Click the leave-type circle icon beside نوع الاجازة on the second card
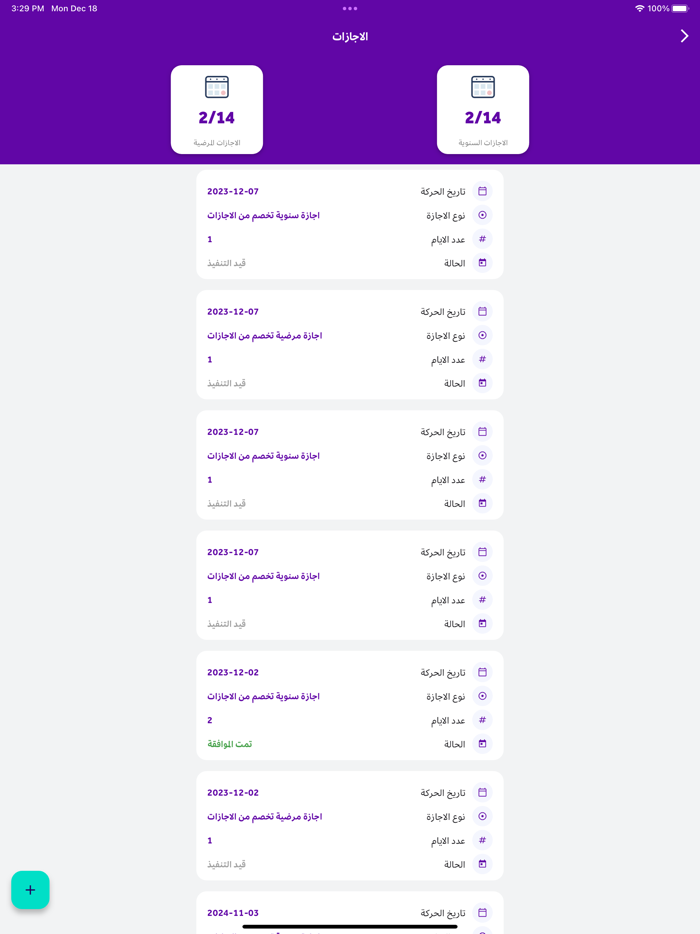This screenshot has height=934, width=700. 482,335
